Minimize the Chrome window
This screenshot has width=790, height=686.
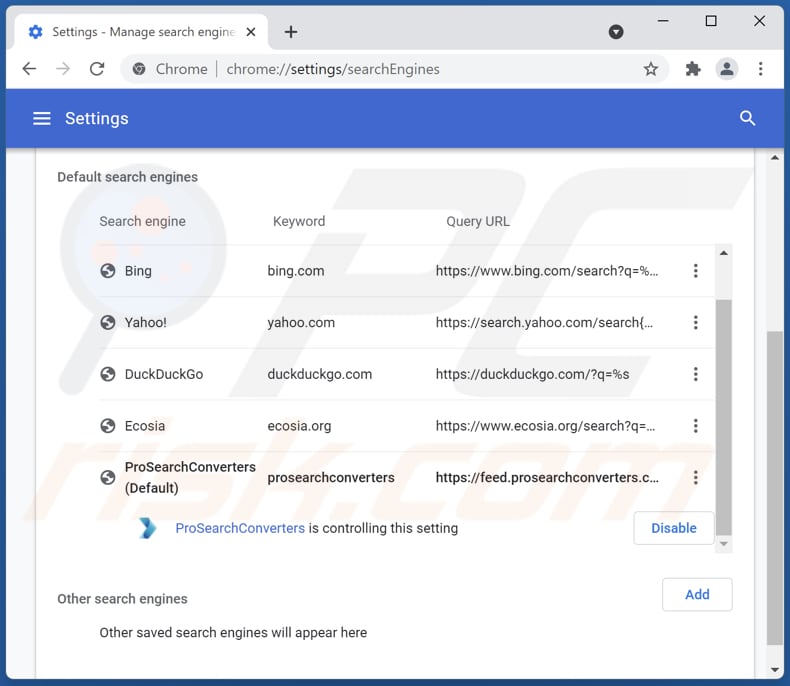(663, 21)
